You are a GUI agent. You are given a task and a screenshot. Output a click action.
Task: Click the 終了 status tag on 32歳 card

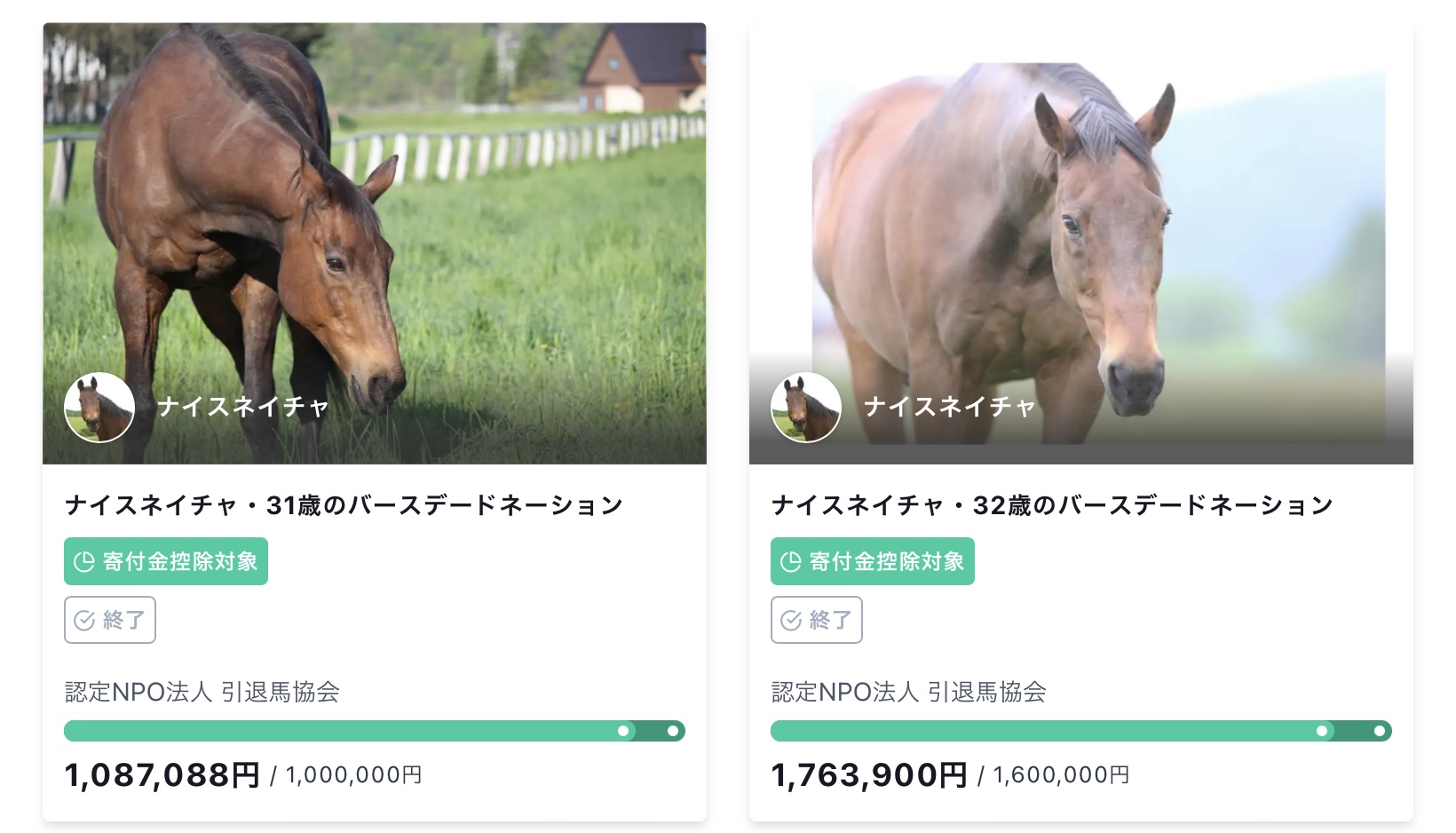click(x=817, y=620)
